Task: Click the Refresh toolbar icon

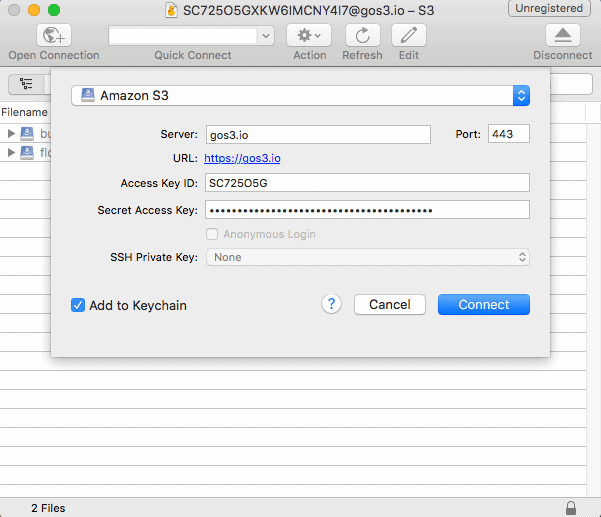Action: (363, 35)
